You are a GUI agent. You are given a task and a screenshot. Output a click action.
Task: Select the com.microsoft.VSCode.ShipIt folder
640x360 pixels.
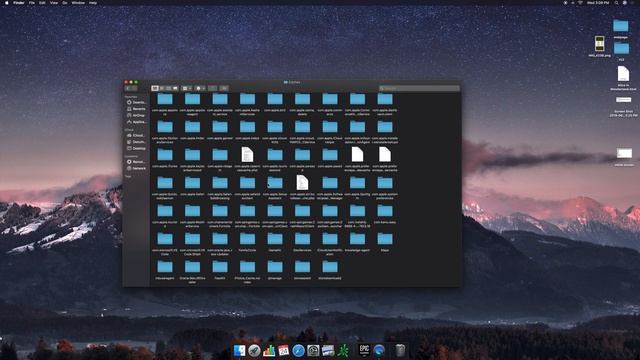point(192,239)
